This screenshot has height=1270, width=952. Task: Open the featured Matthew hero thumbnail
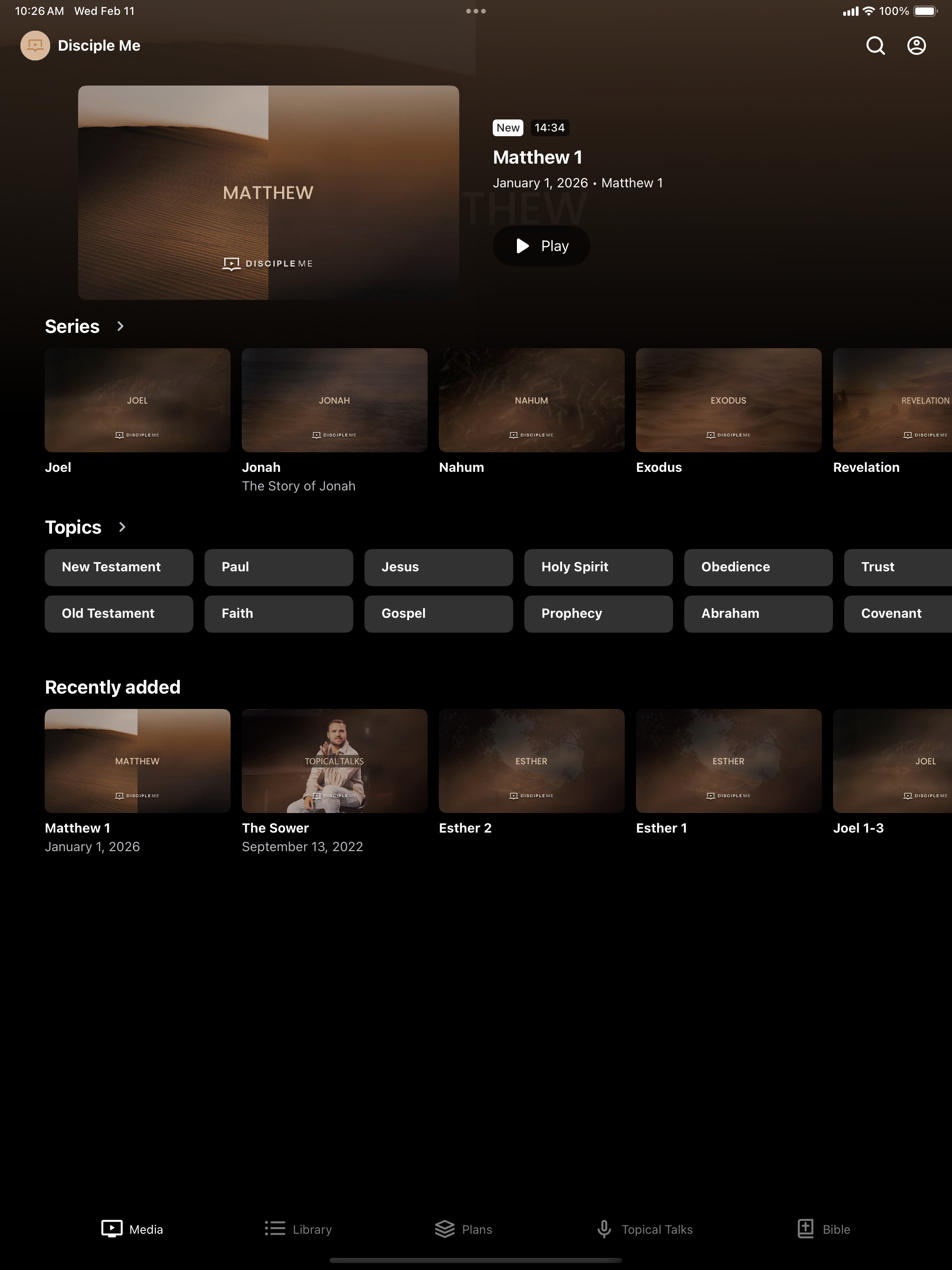tap(268, 192)
